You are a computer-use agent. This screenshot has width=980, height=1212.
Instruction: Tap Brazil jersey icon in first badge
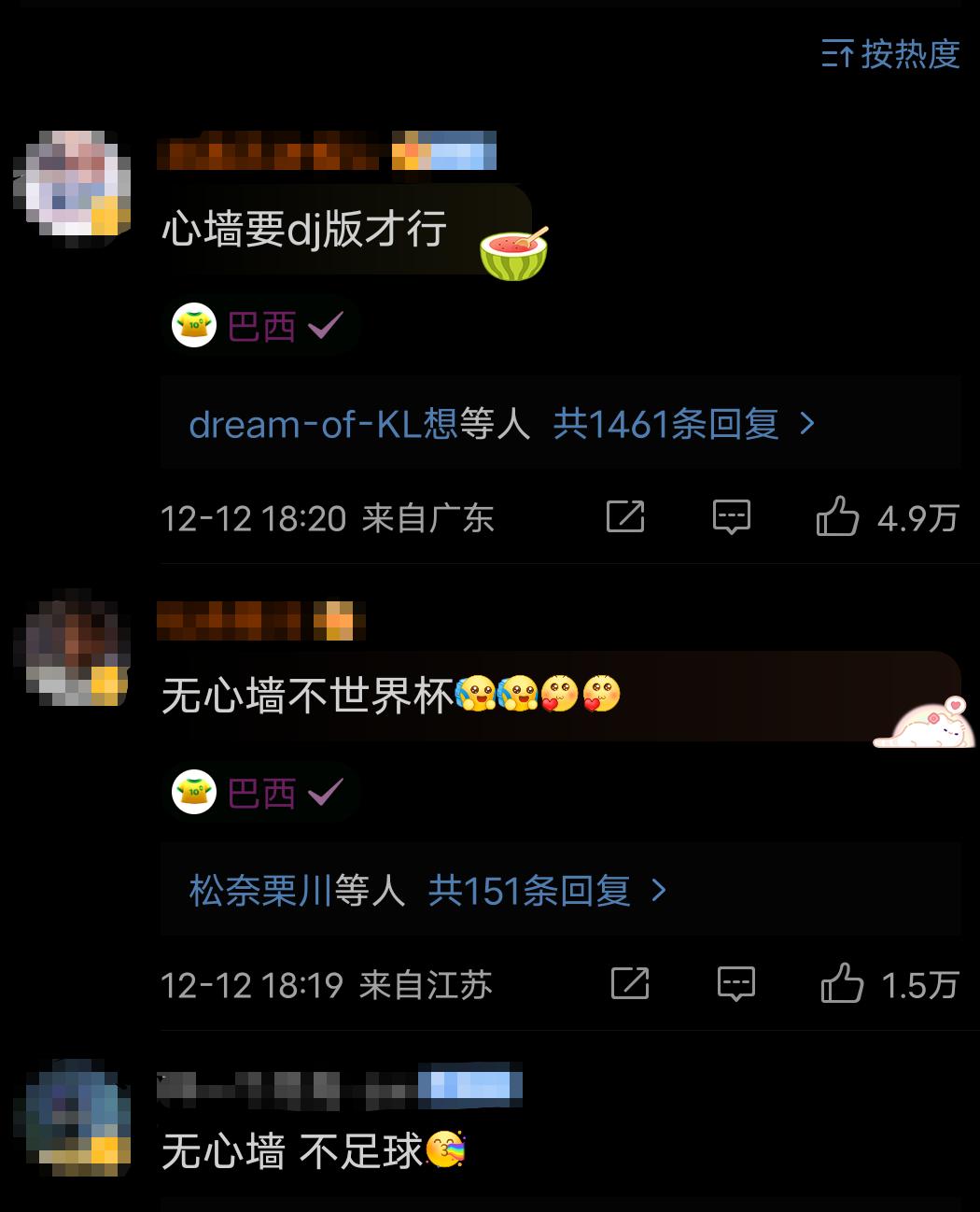(x=194, y=326)
